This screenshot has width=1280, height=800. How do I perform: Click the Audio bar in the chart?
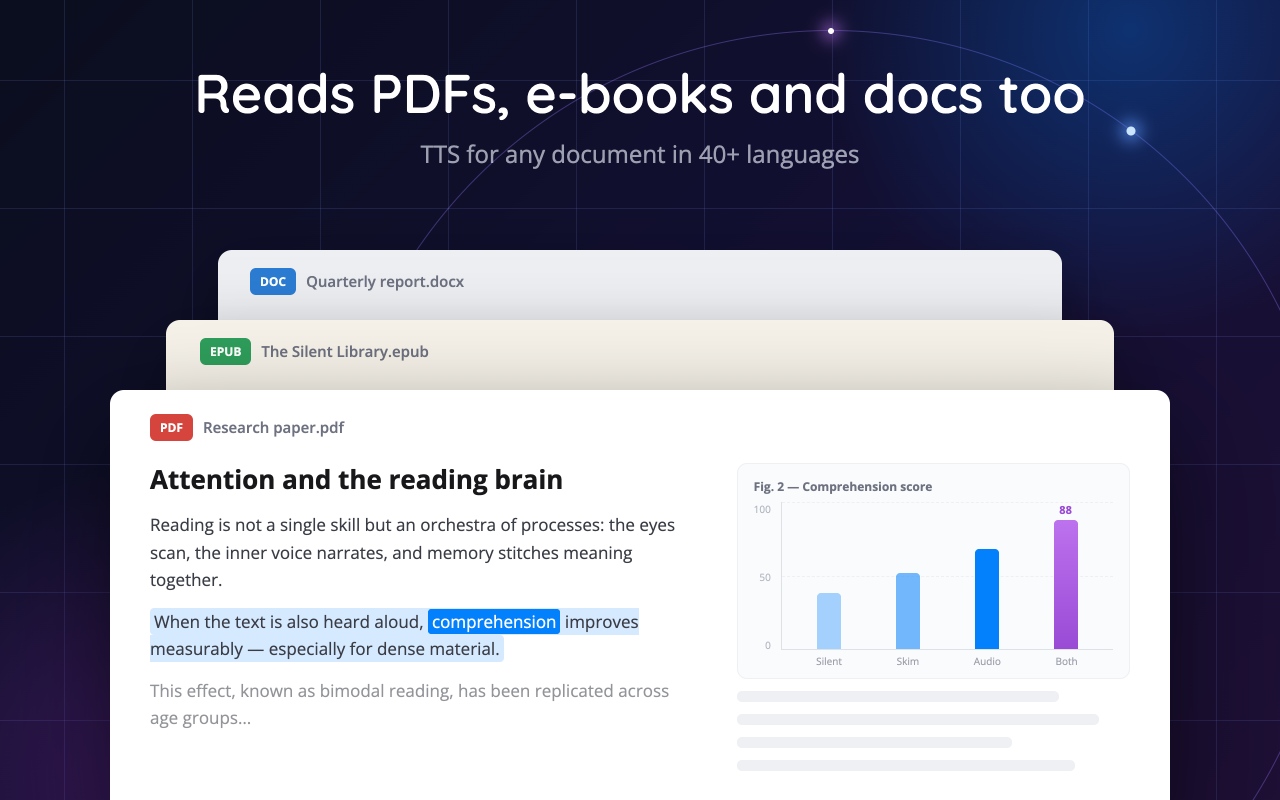click(x=987, y=599)
